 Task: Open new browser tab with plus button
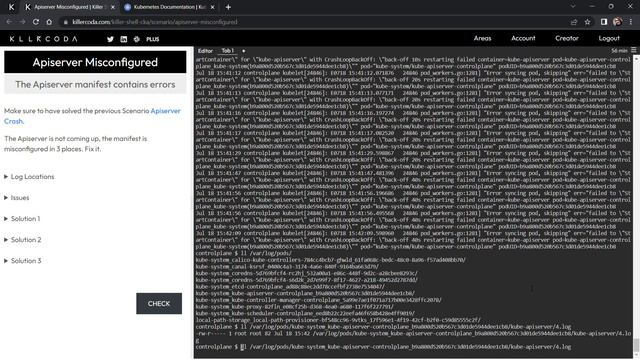tap(228, 7)
